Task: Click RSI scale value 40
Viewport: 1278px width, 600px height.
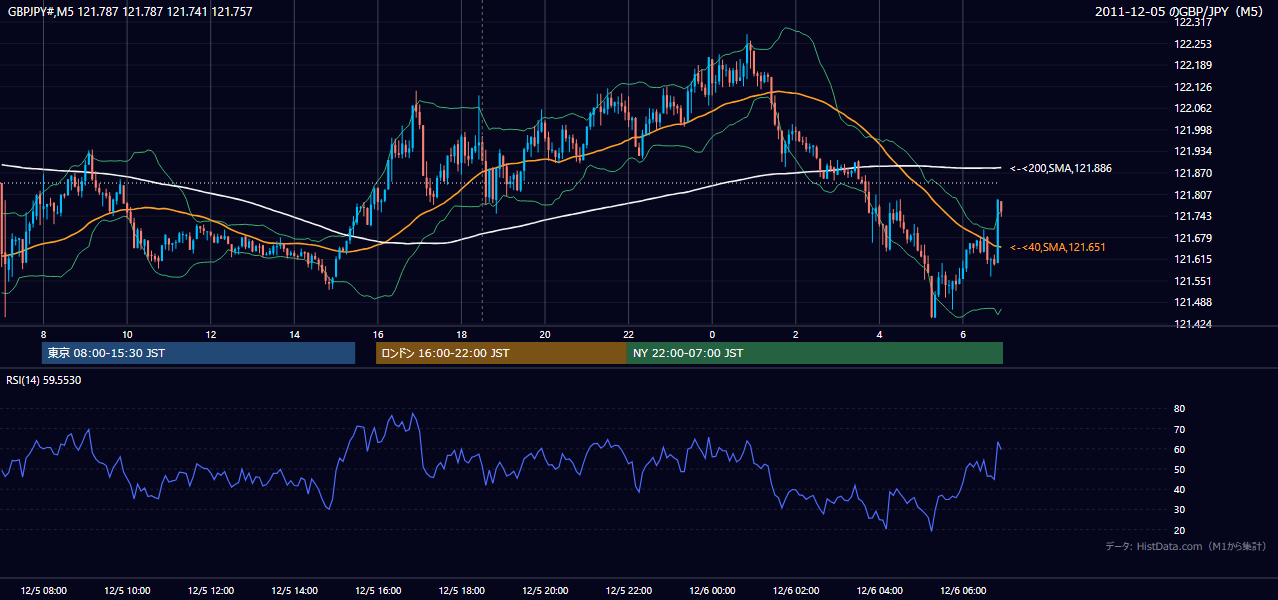Action: [x=1179, y=490]
